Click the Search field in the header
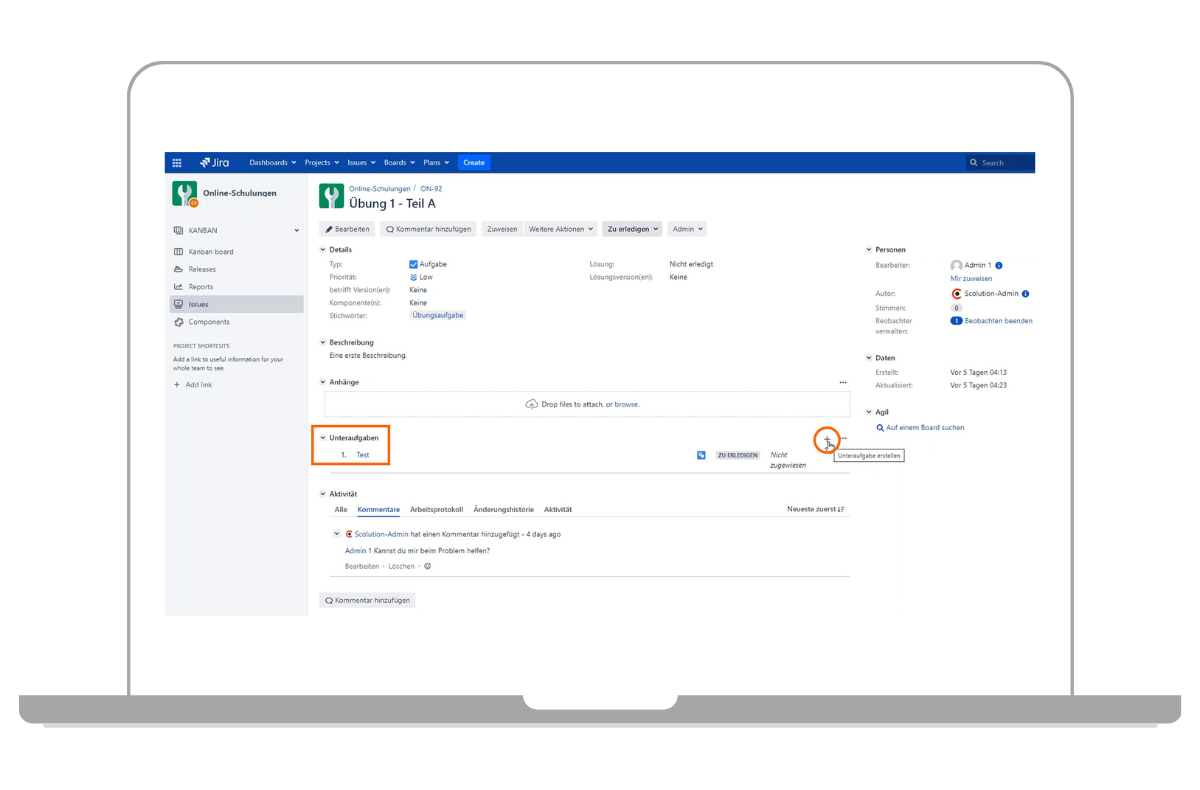Image resolution: width=1200 pixels, height=790 pixels. pyautogui.click(x=1000, y=163)
